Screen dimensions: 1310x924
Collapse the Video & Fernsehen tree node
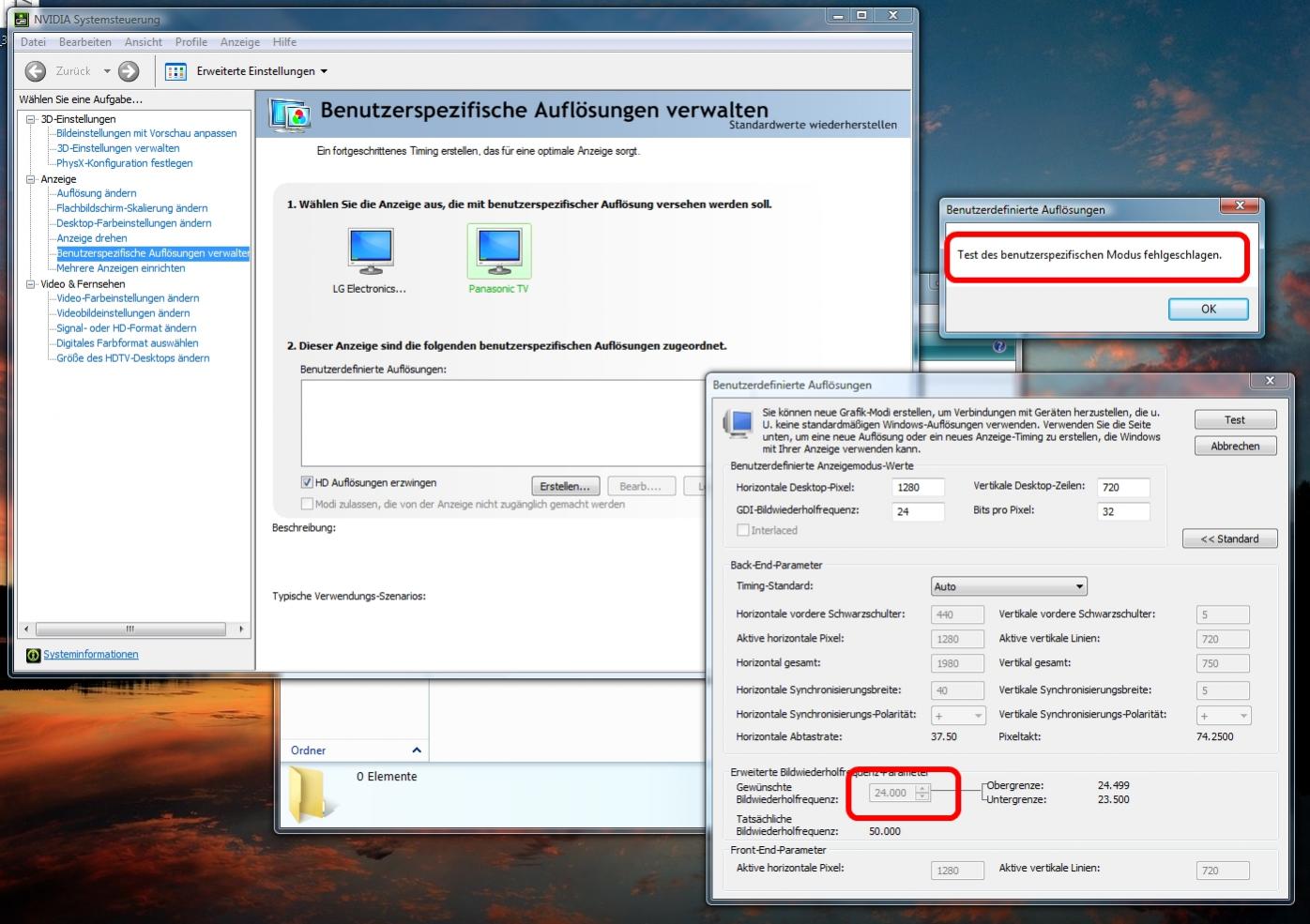coord(31,284)
